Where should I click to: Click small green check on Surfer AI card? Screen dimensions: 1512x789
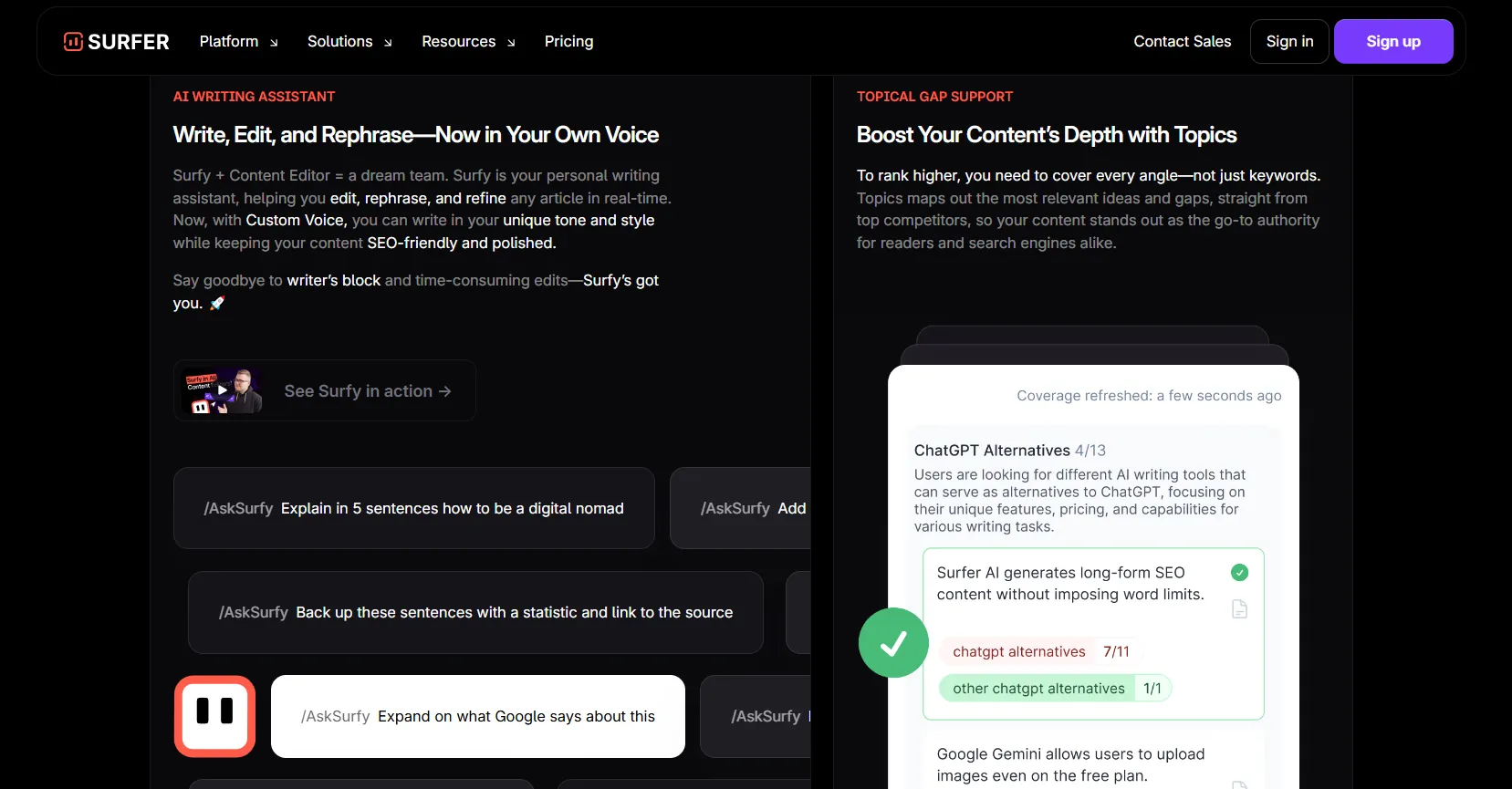click(x=1239, y=573)
